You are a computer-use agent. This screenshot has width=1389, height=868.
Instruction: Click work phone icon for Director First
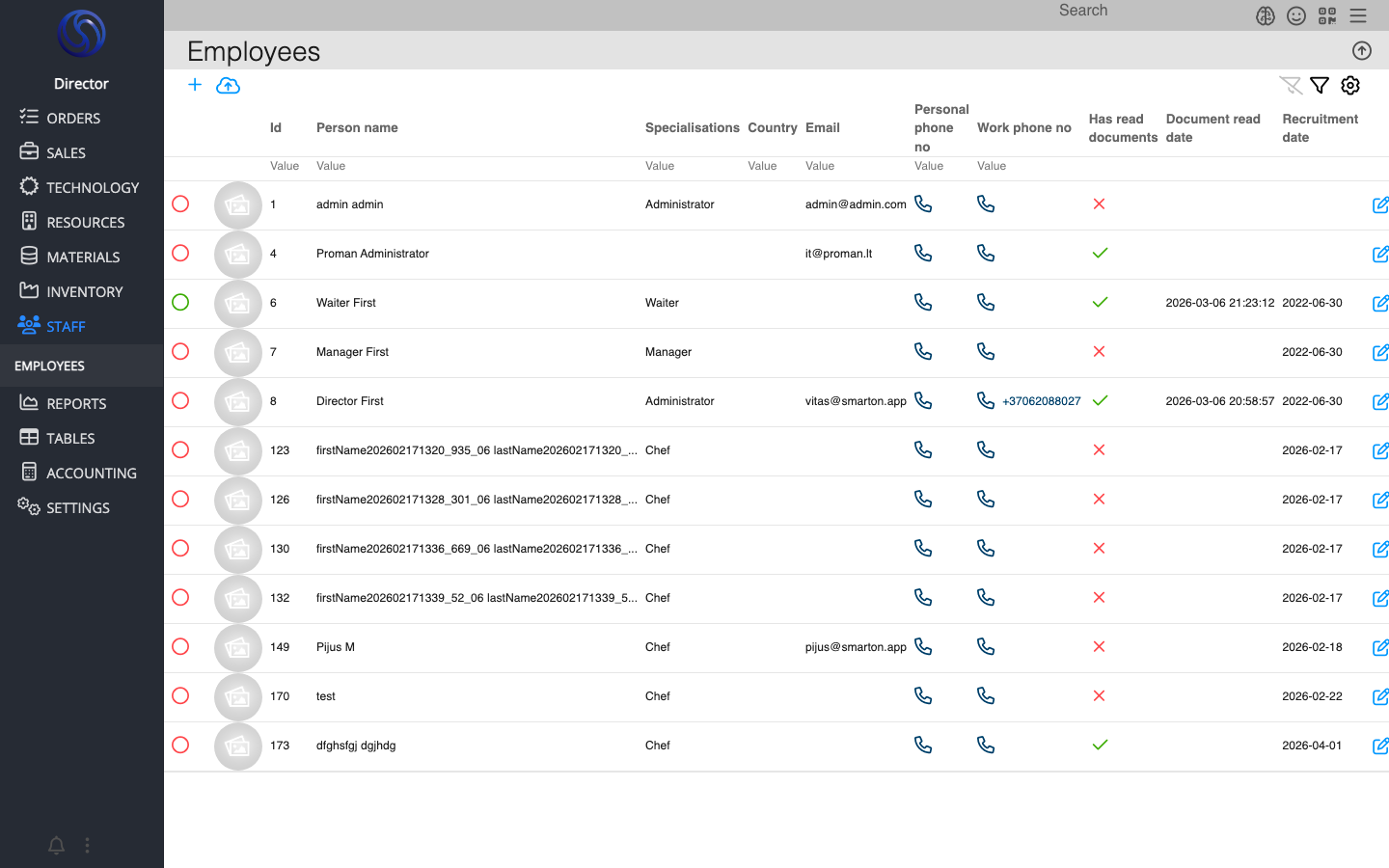pyautogui.click(x=985, y=400)
